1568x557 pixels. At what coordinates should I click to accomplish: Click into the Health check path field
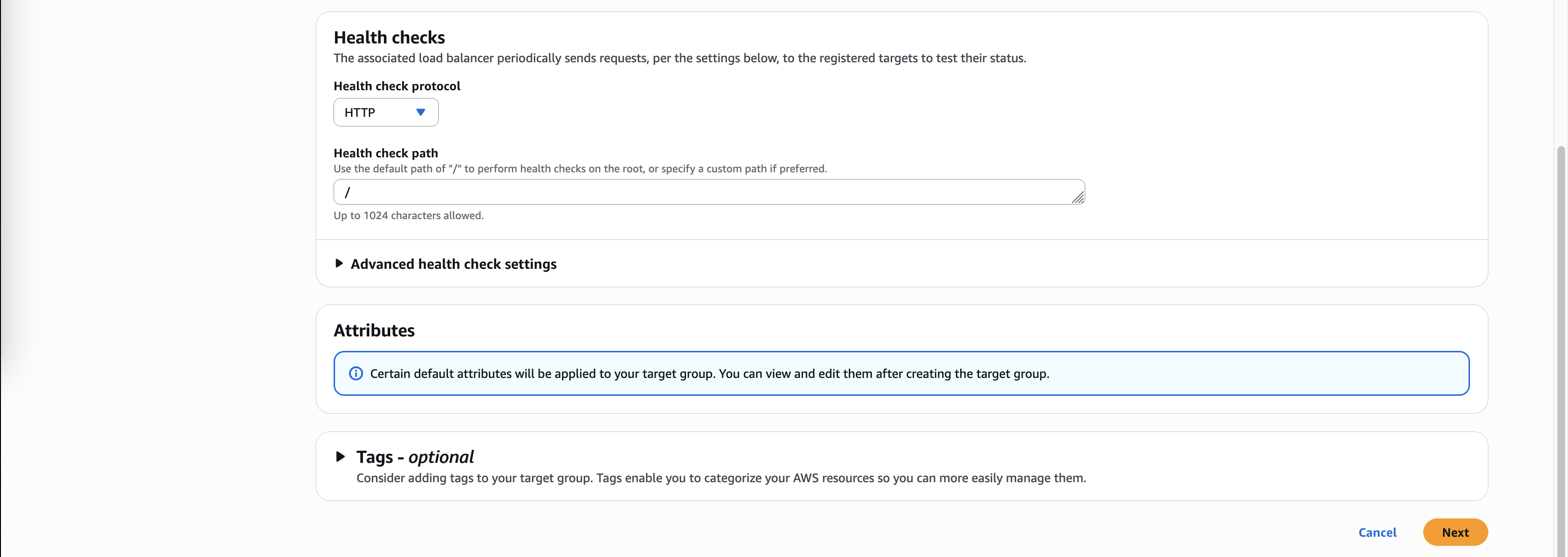click(x=700, y=193)
